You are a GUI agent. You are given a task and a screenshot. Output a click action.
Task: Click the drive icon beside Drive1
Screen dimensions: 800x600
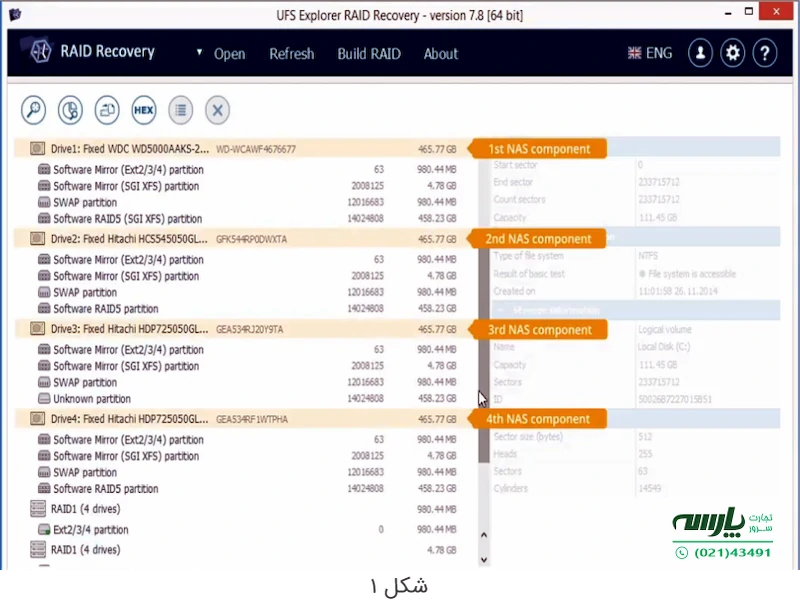37,148
